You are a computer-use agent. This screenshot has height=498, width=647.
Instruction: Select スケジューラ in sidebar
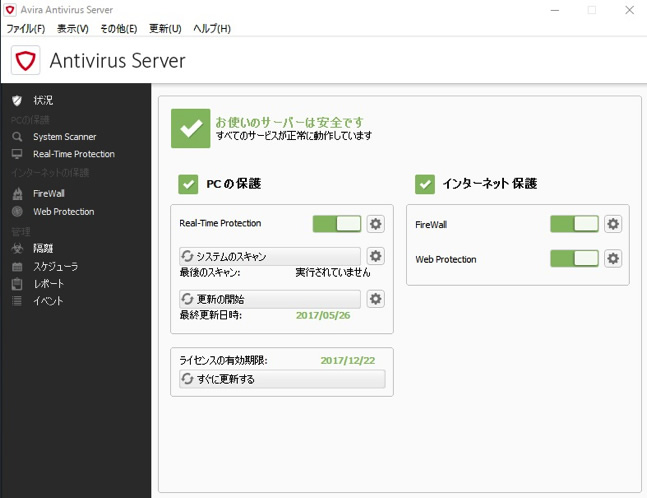(56, 267)
